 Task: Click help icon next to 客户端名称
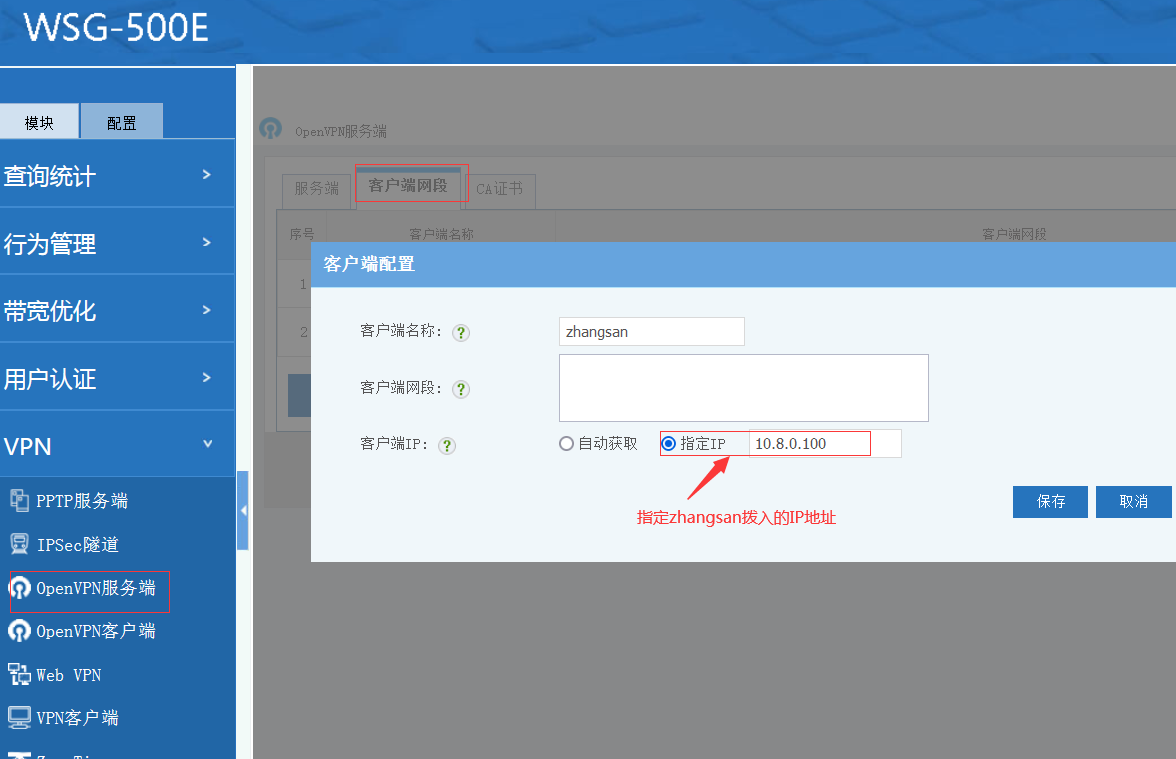click(461, 333)
